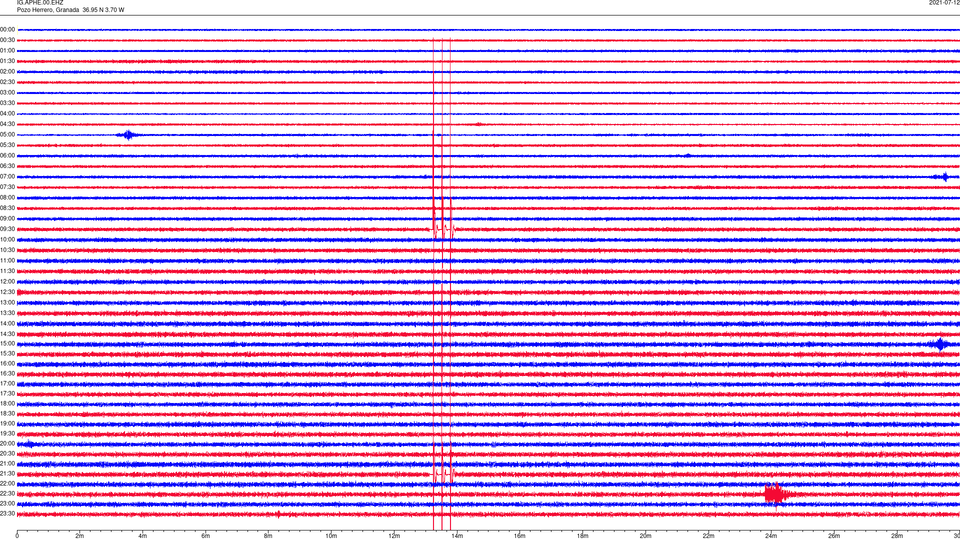
Task: Click the 21:30 trace time label
Action: coord(7,473)
